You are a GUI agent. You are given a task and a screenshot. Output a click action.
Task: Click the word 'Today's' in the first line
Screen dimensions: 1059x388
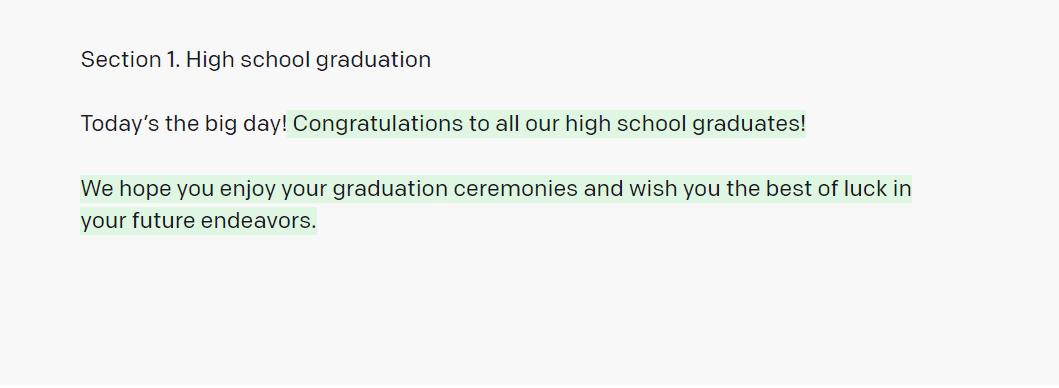click(x=120, y=124)
